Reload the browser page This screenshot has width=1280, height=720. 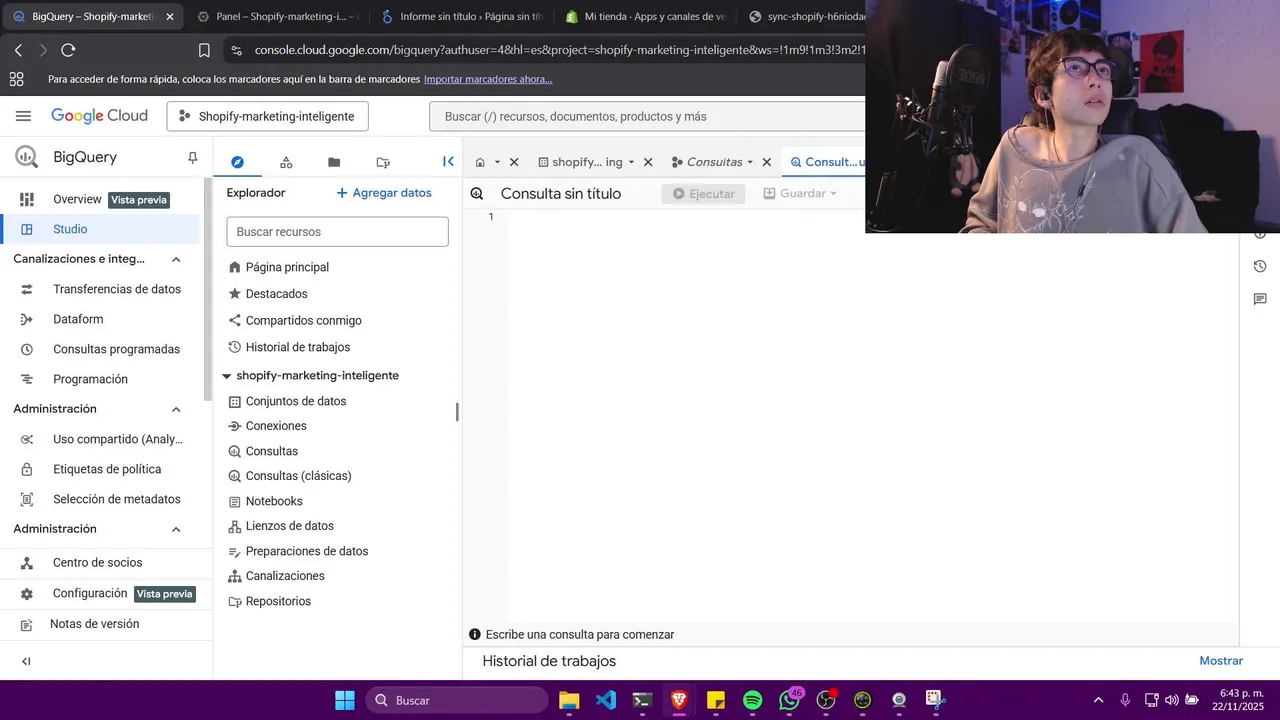coord(68,50)
